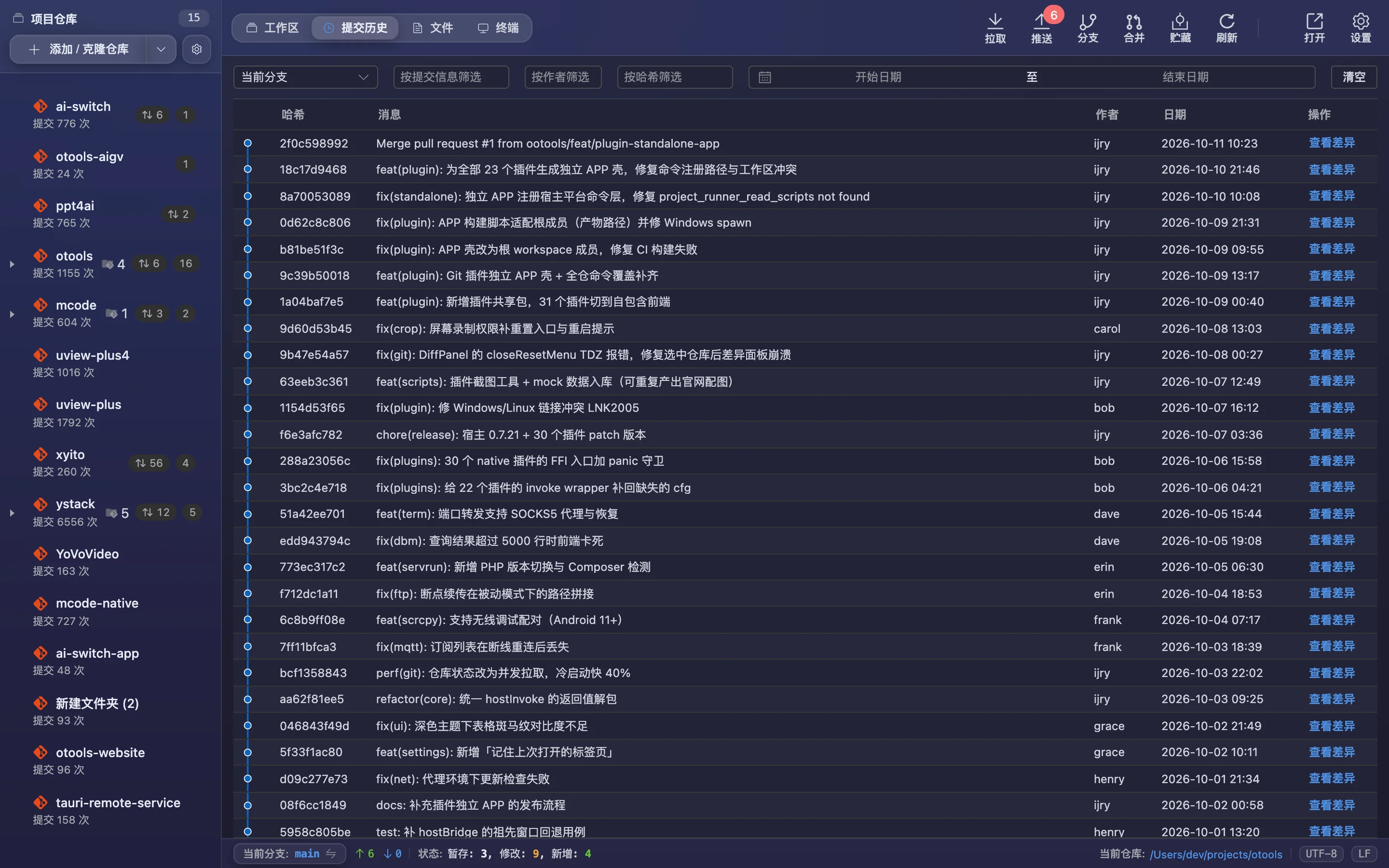
Task: Click the hash filter input
Action: tap(675, 77)
